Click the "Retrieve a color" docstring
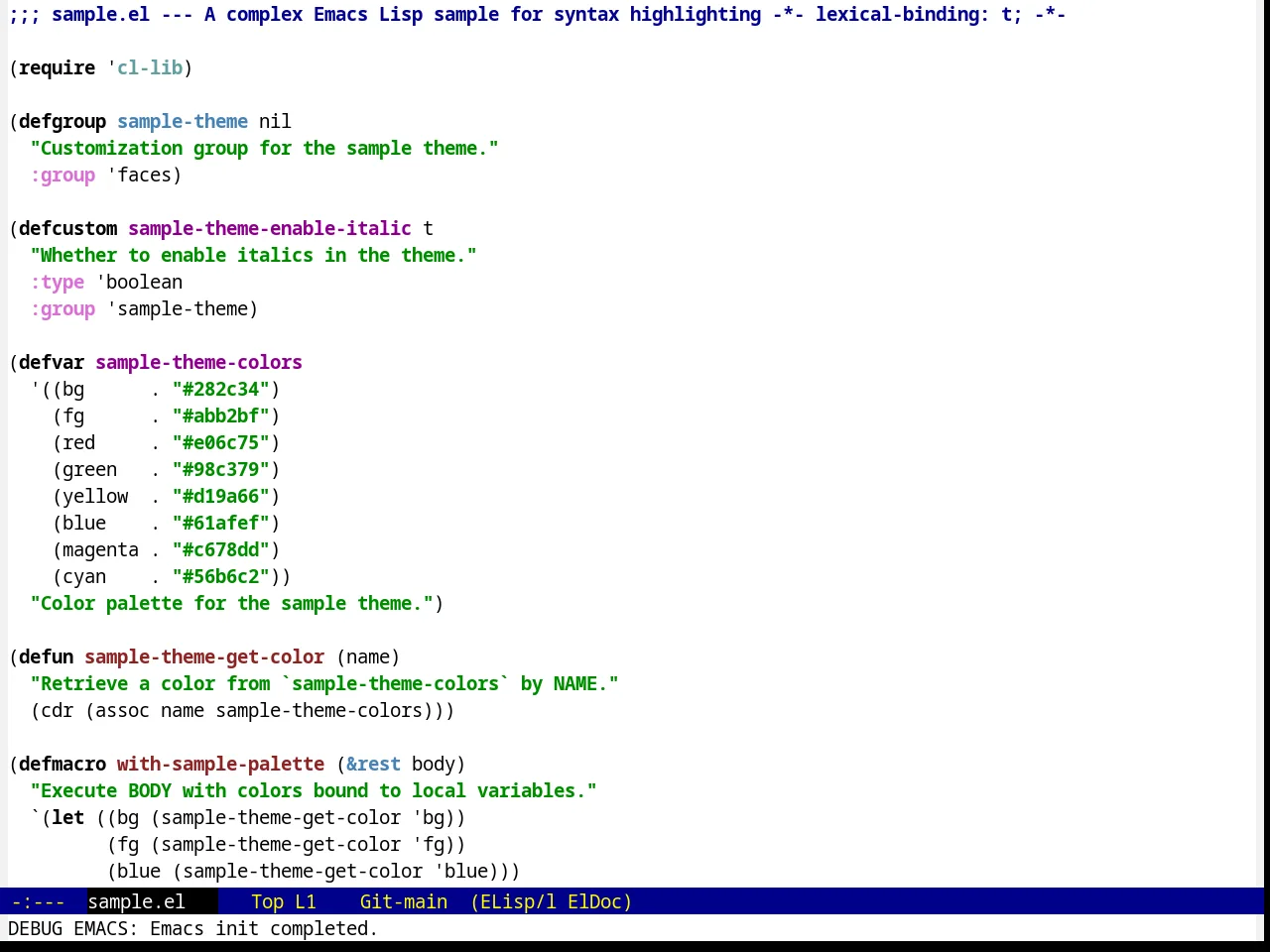The image size is (1270, 952). click(324, 683)
